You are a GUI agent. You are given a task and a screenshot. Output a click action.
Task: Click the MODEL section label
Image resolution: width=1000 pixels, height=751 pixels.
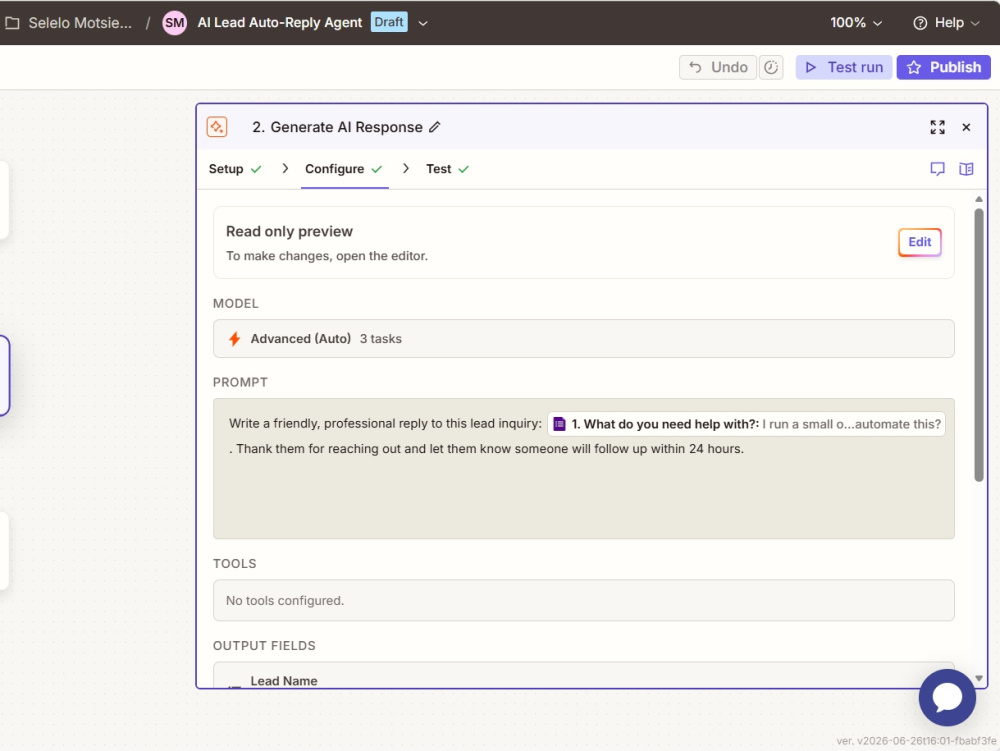236,303
